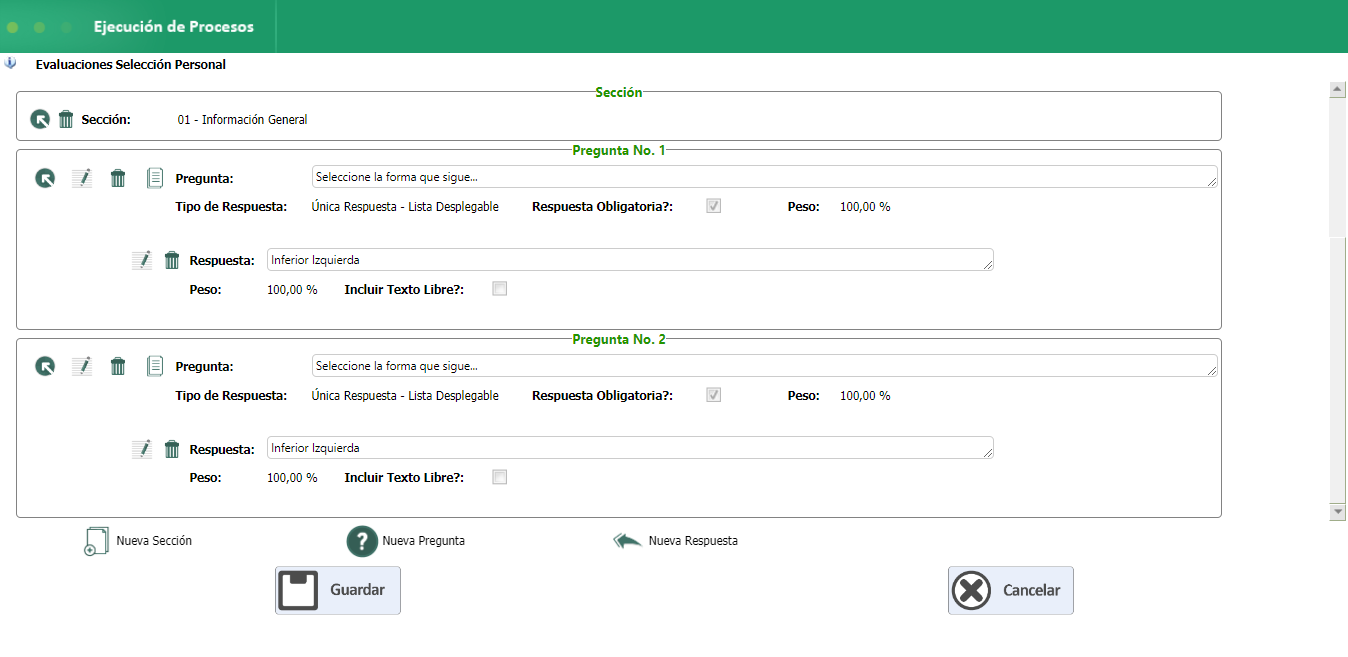Click the Cancelar button
The width and height of the screenshot is (1348, 657).
pos(1011,590)
